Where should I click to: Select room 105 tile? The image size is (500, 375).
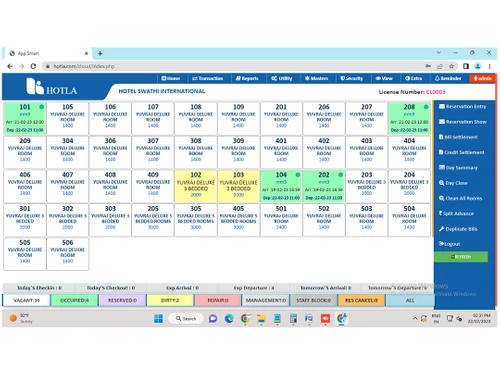tap(68, 118)
